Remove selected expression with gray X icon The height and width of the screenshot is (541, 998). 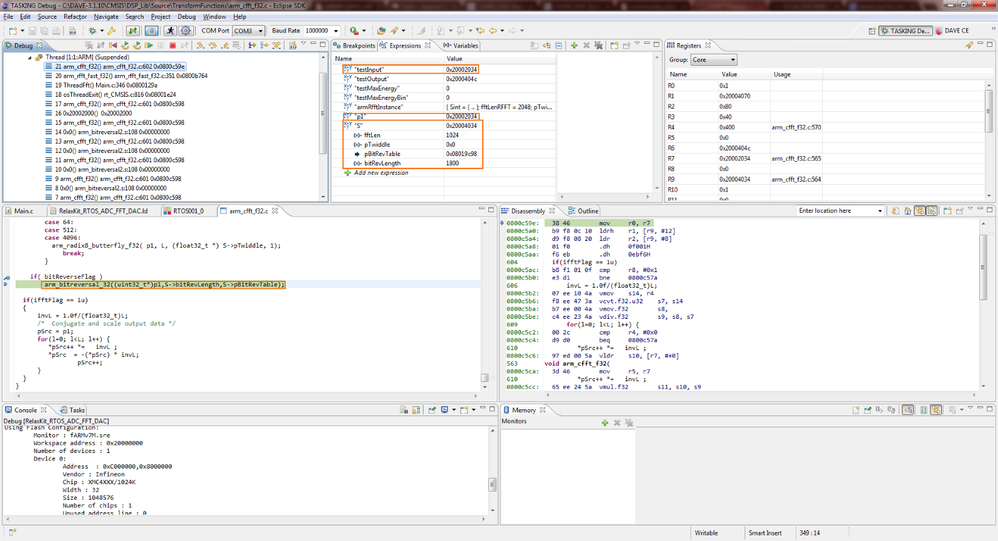pos(586,45)
